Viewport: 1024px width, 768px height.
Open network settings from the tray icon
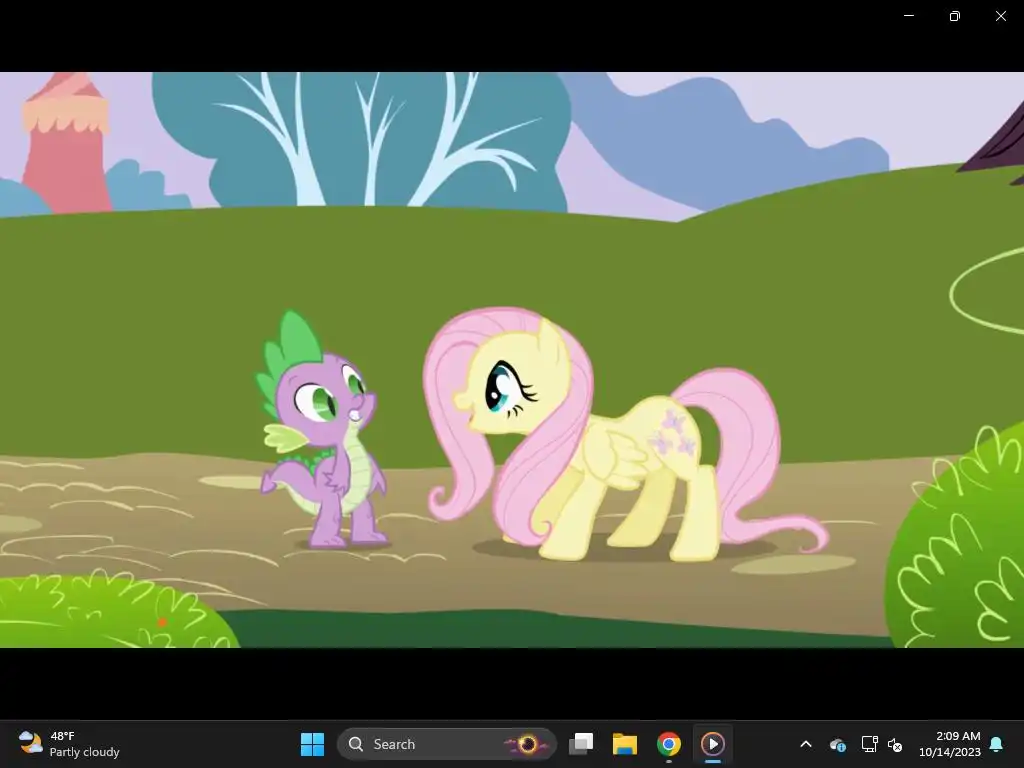coord(869,744)
